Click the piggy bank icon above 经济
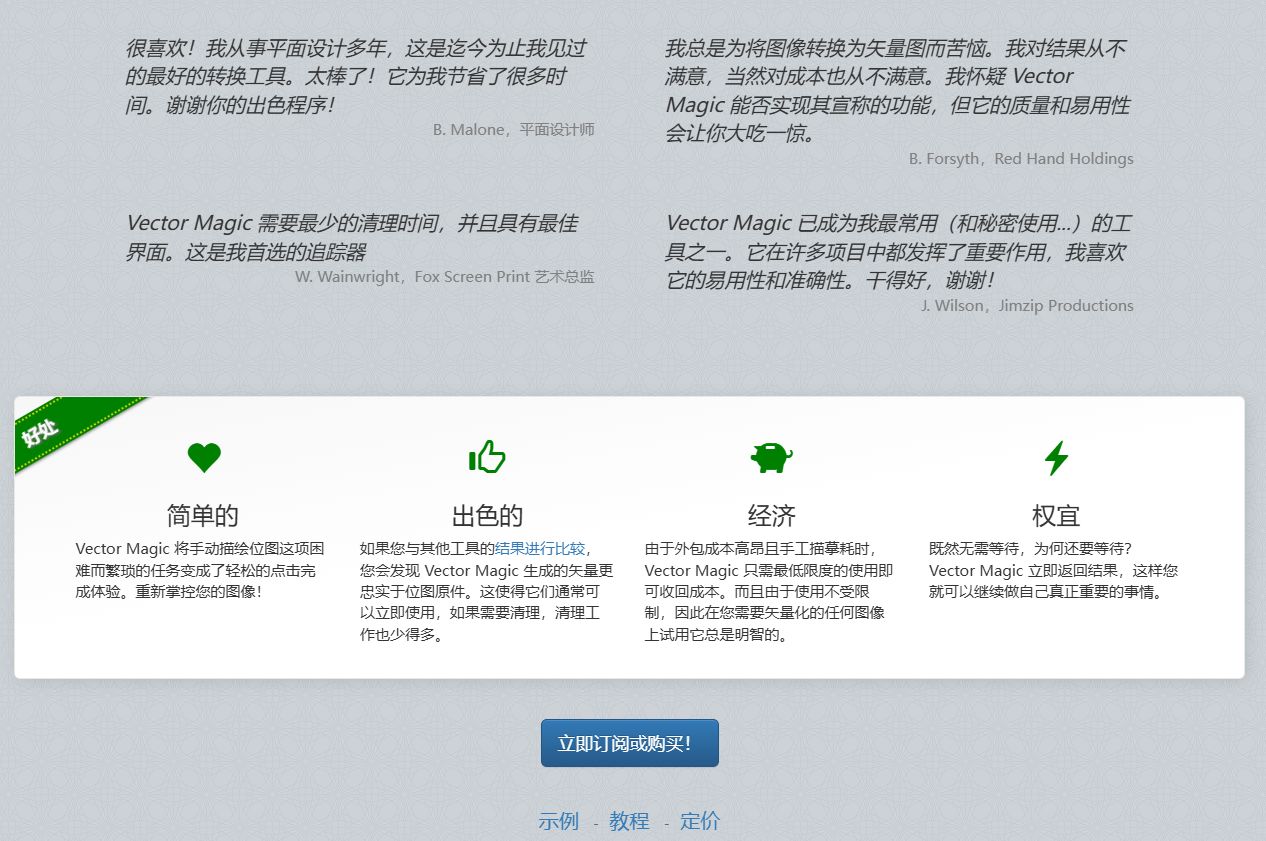The image size is (1266, 841). (771, 457)
